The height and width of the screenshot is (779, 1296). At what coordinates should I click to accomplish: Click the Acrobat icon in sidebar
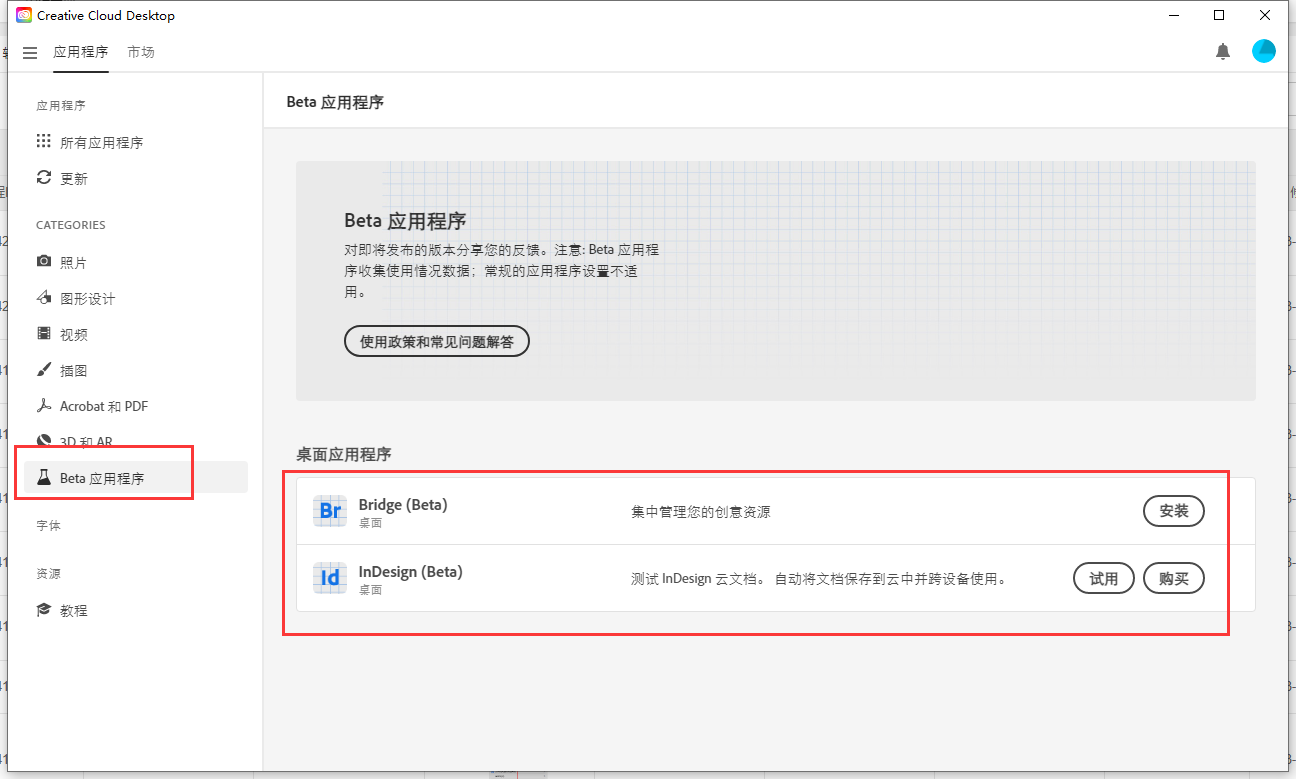coord(44,406)
